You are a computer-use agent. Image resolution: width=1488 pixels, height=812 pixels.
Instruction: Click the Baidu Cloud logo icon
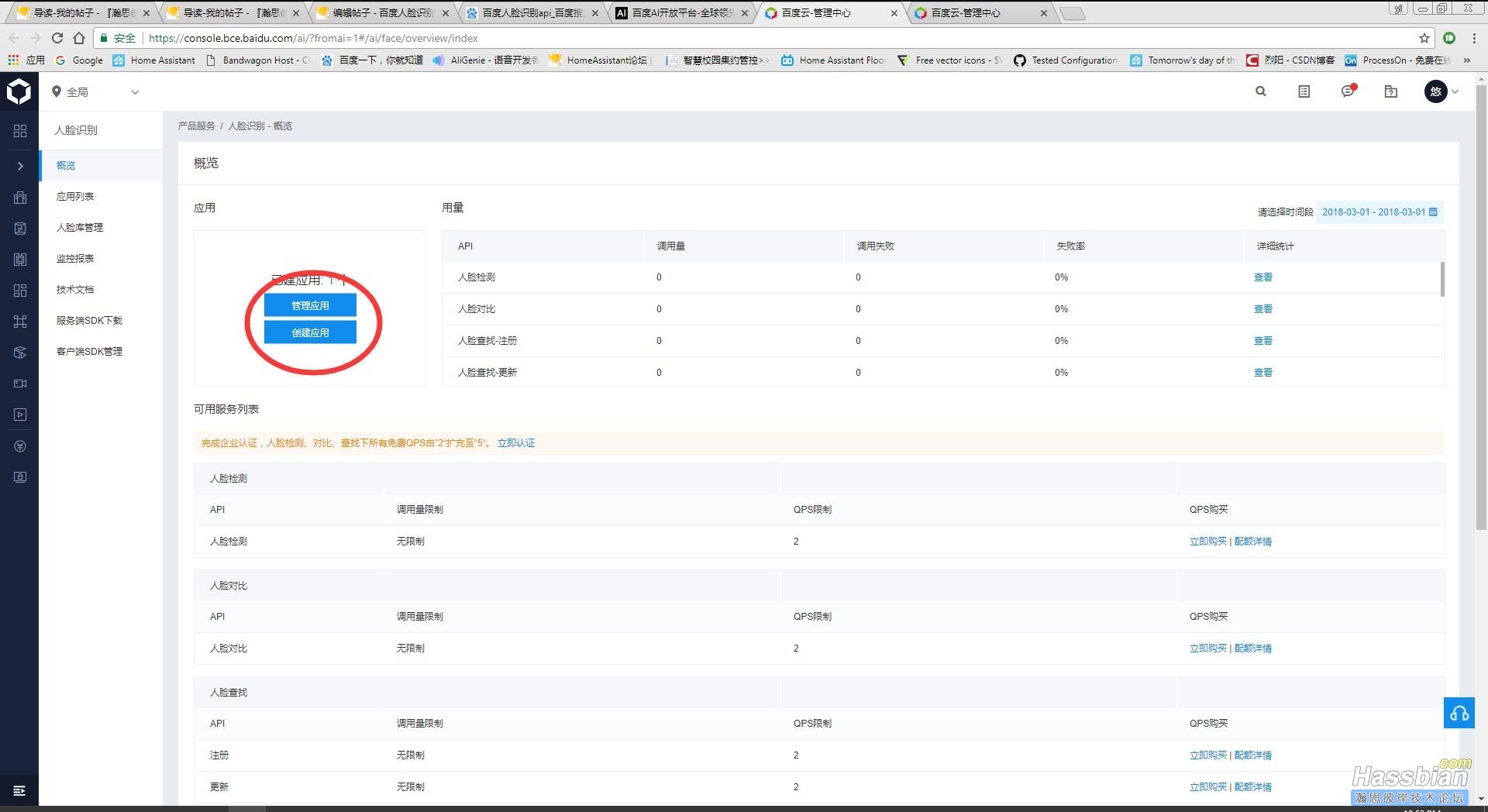click(x=19, y=91)
